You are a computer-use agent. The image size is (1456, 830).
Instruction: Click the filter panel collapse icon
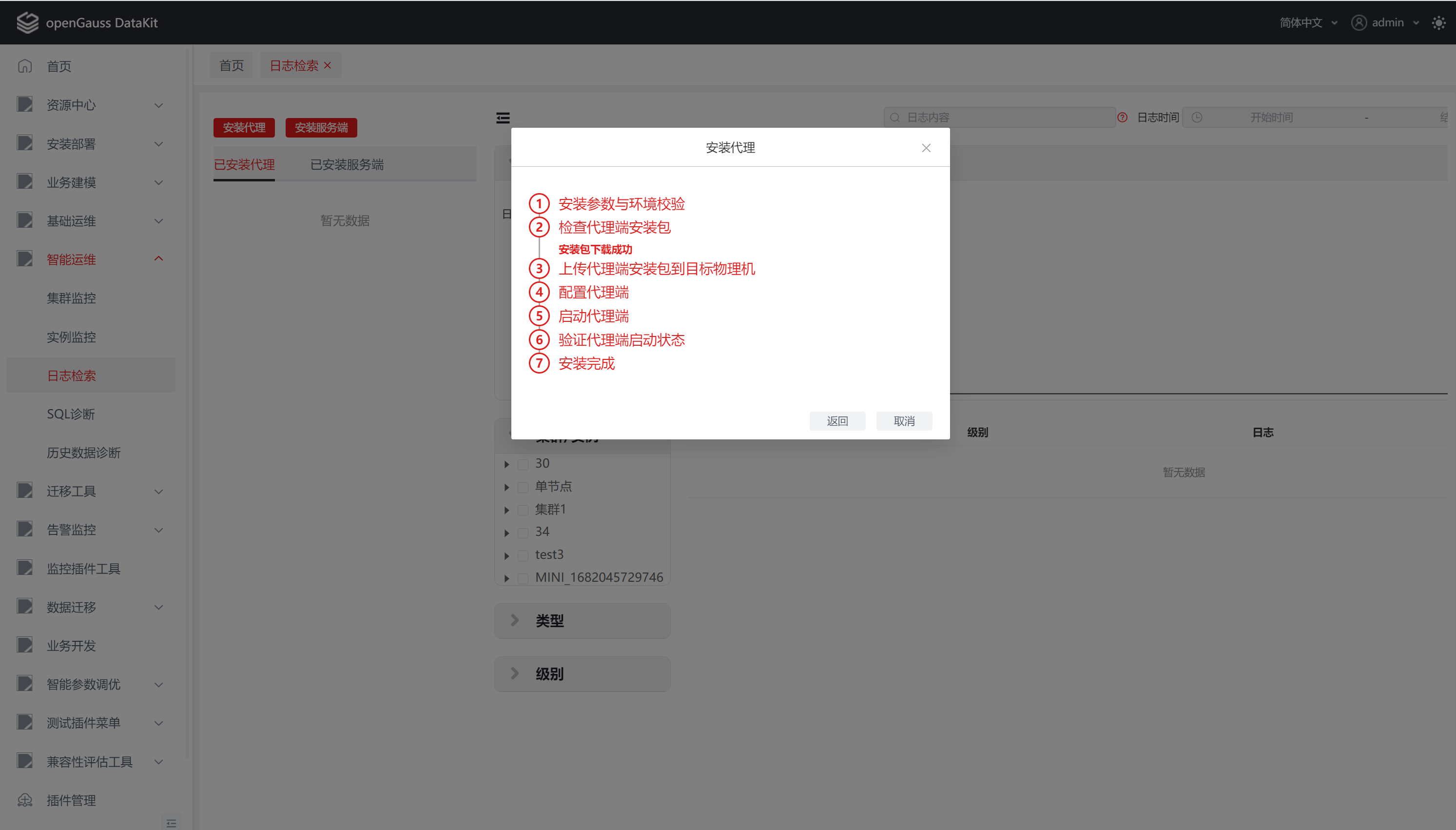tap(503, 118)
